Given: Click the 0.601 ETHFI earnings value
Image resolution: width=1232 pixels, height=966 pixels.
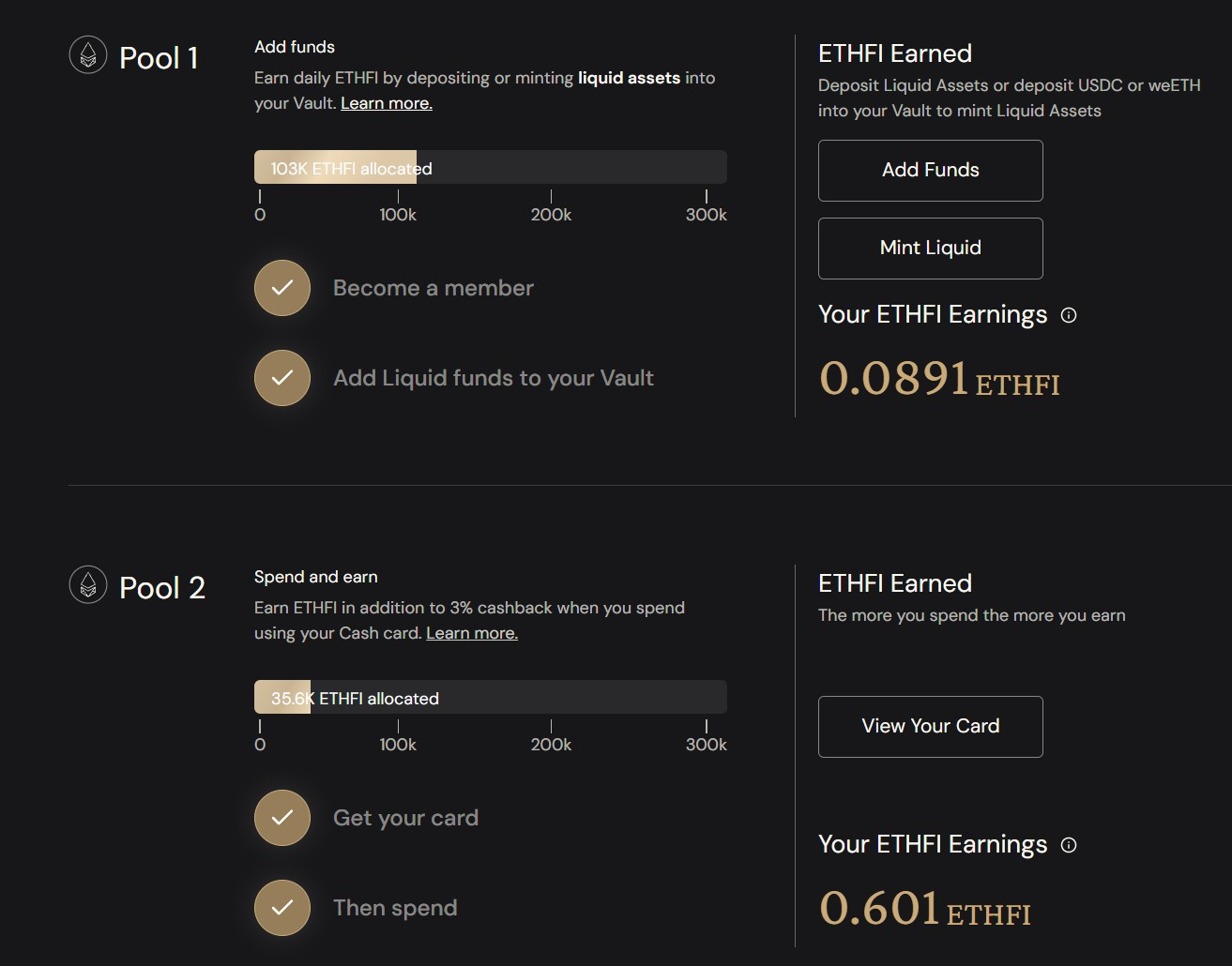Looking at the screenshot, I should point(925,909).
